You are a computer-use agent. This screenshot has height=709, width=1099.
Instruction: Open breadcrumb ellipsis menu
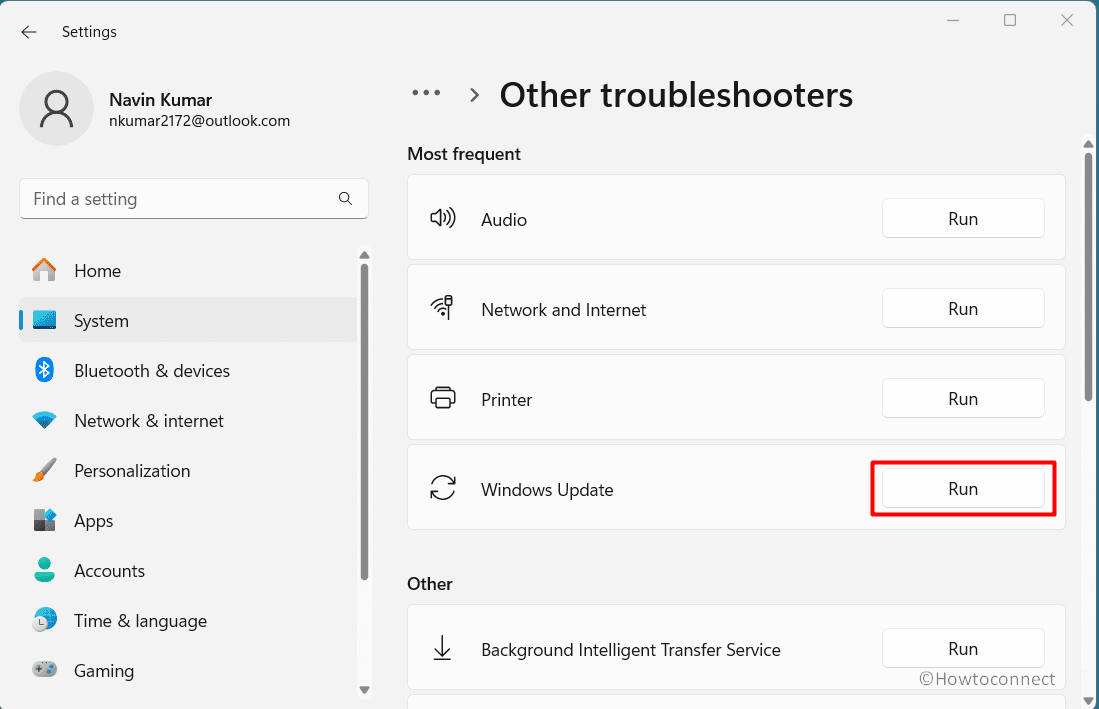[x=426, y=92]
